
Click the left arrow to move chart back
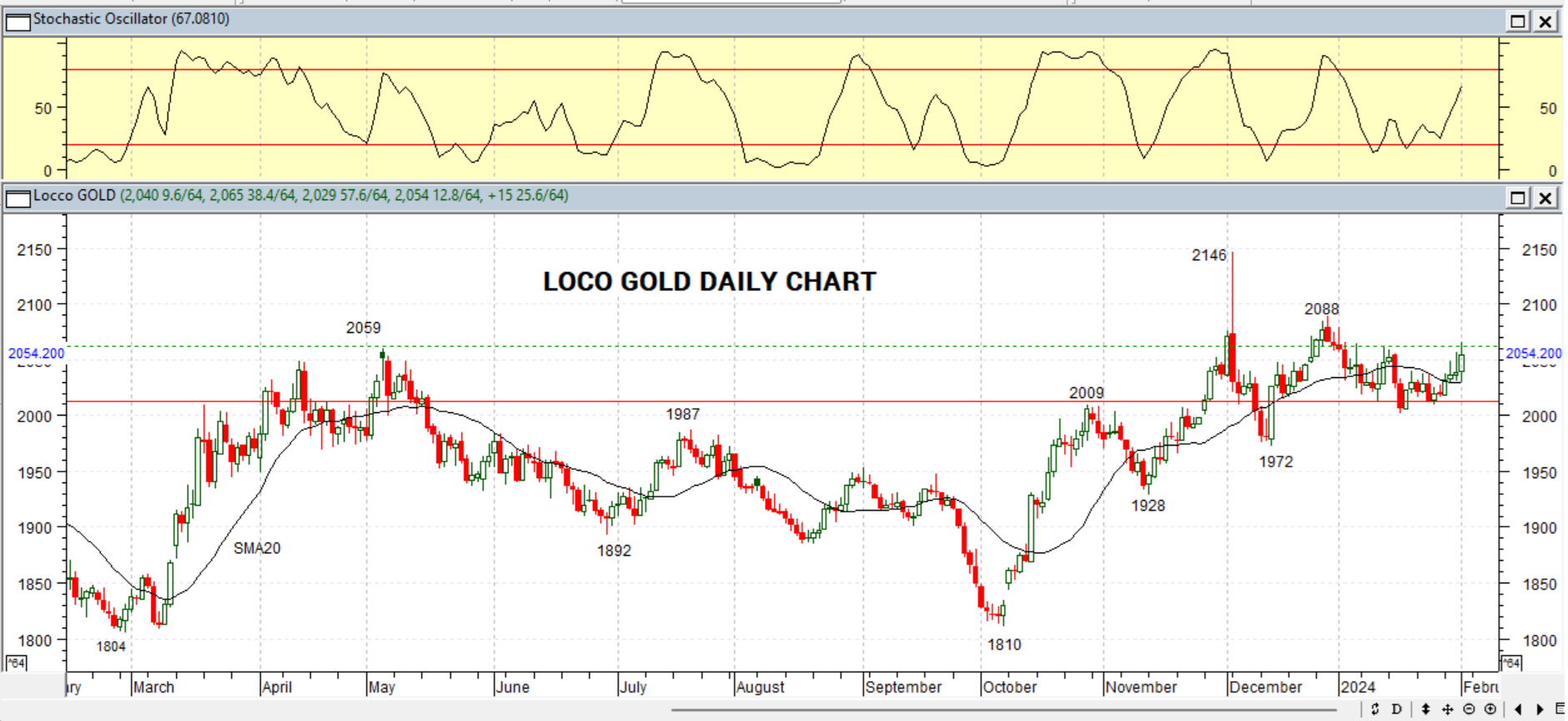(x=1518, y=709)
